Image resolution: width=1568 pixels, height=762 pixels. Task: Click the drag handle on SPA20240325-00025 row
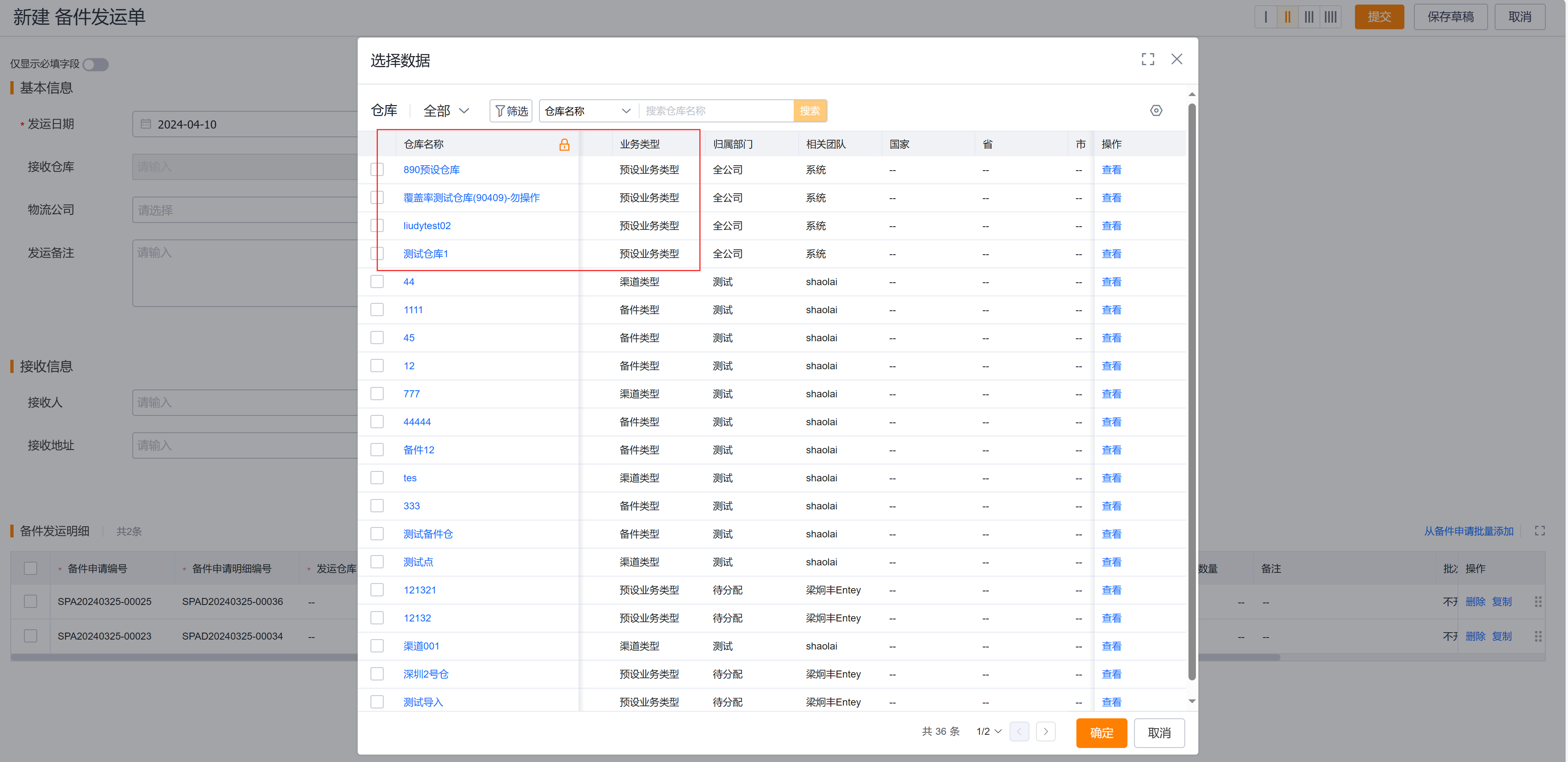point(1539,601)
